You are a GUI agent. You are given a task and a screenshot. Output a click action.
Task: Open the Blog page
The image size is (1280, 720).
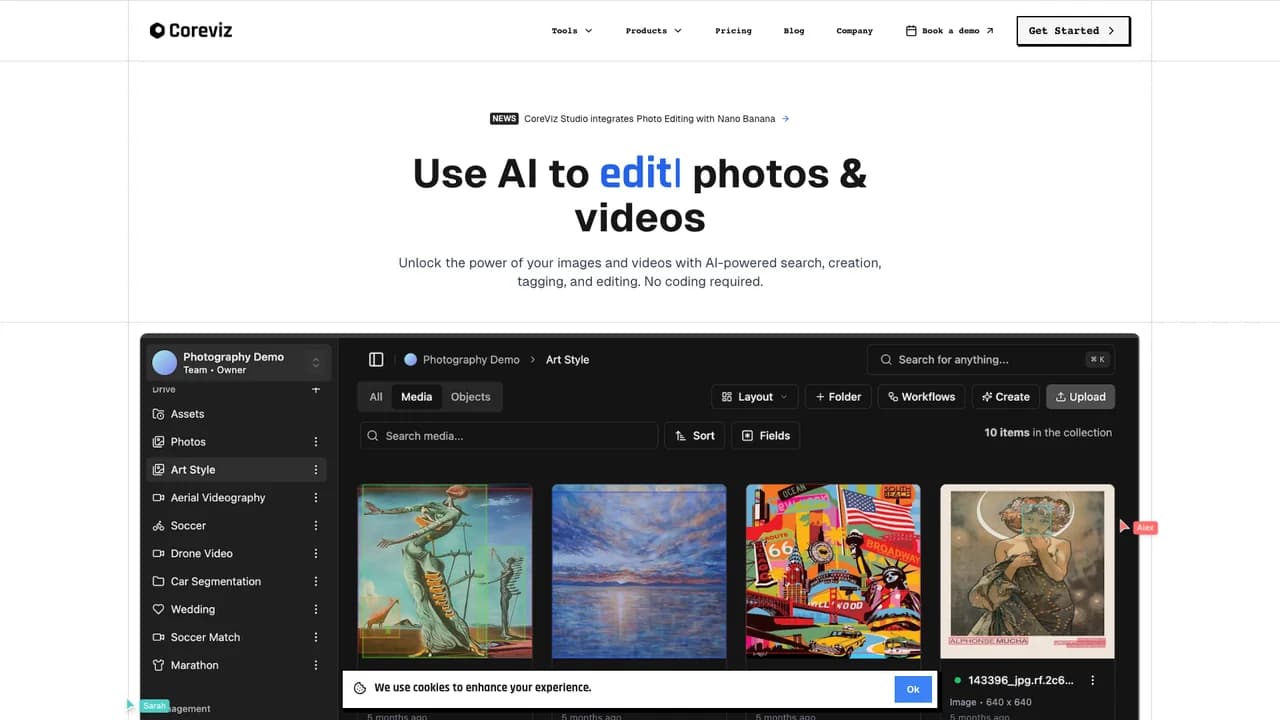pyautogui.click(x=794, y=31)
